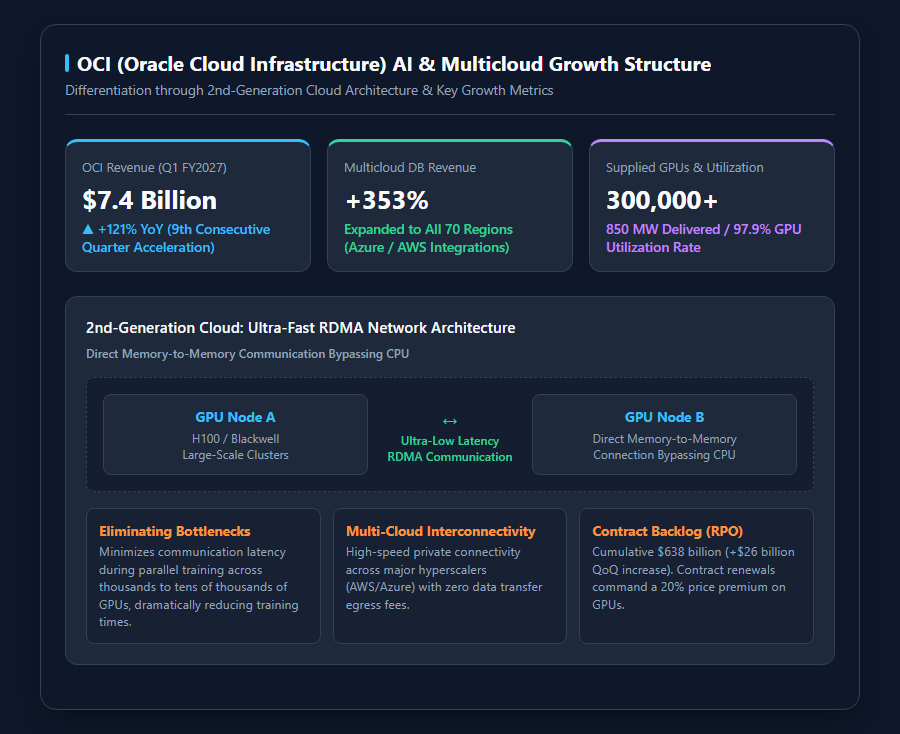Viewport: 900px width, 734px height.
Task: Select the title "OCI (Oracle Cloud Infrastructure) AI & Multicloud Growth Structure"
Action: pos(394,64)
